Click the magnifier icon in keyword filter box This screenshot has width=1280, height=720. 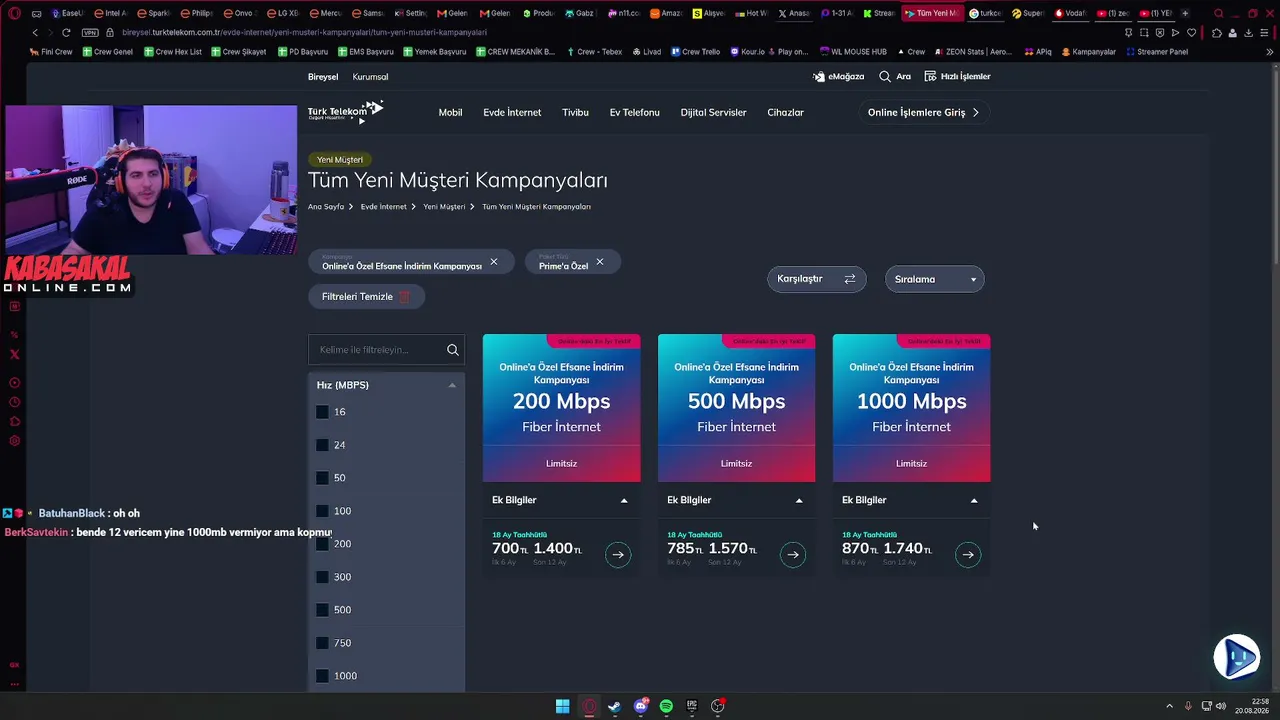point(453,350)
